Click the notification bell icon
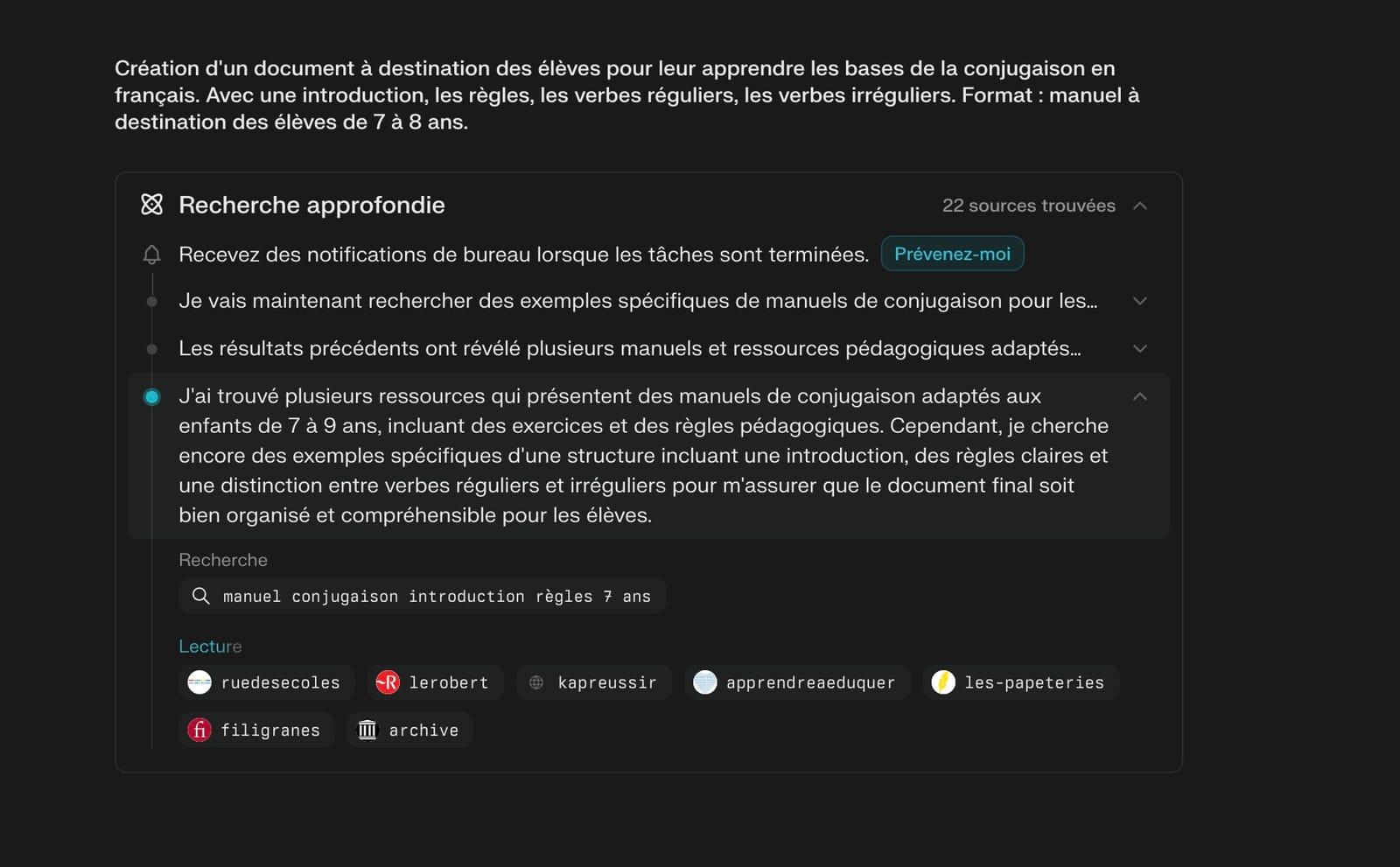This screenshot has height=867, width=1400. click(x=151, y=255)
